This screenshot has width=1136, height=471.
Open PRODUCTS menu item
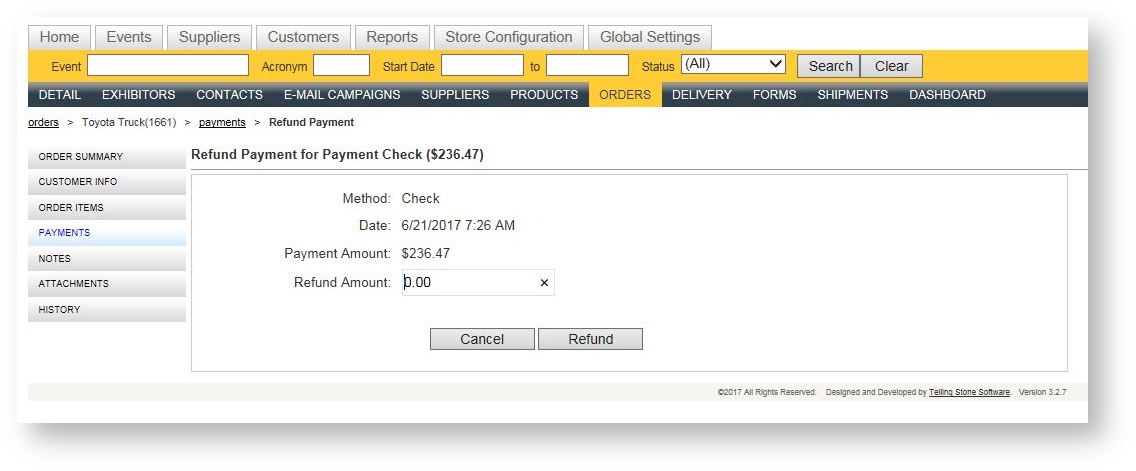pos(544,95)
